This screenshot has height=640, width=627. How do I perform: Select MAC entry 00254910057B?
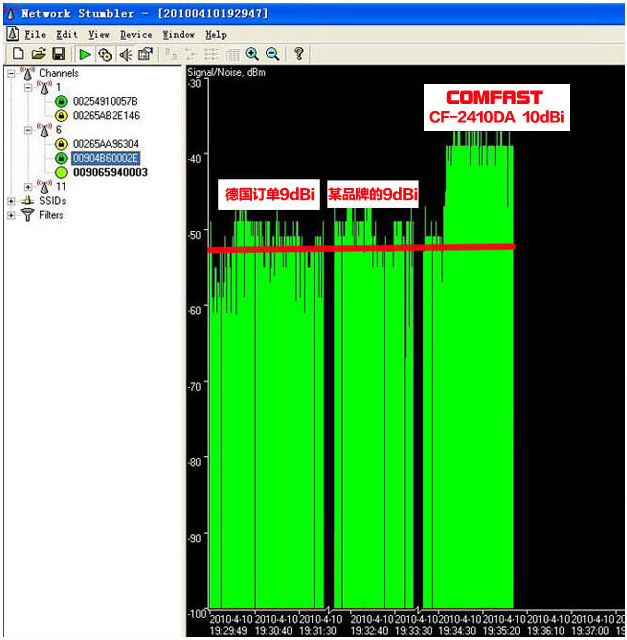(x=105, y=101)
